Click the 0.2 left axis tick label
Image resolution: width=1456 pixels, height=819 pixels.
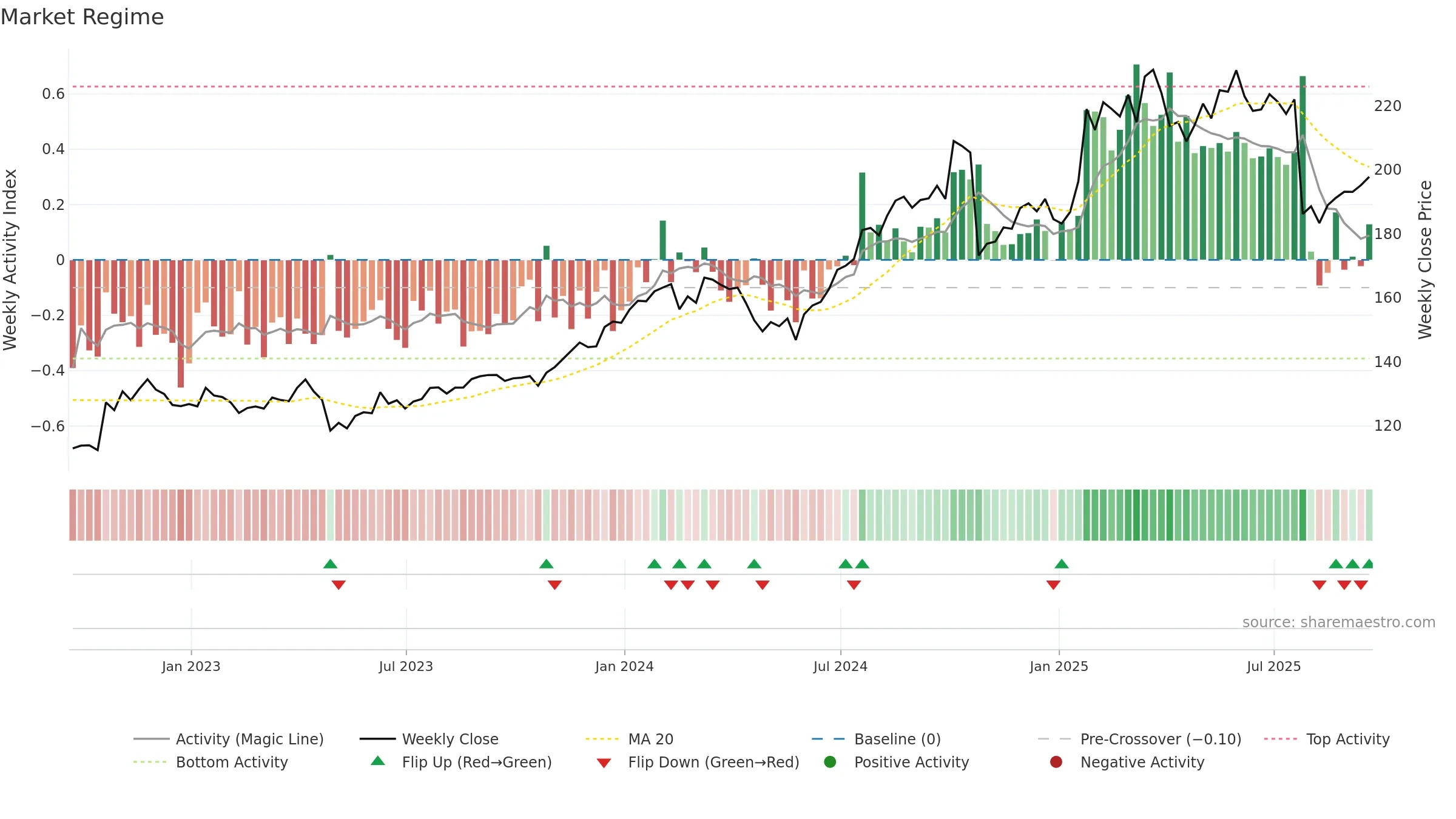click(x=53, y=204)
